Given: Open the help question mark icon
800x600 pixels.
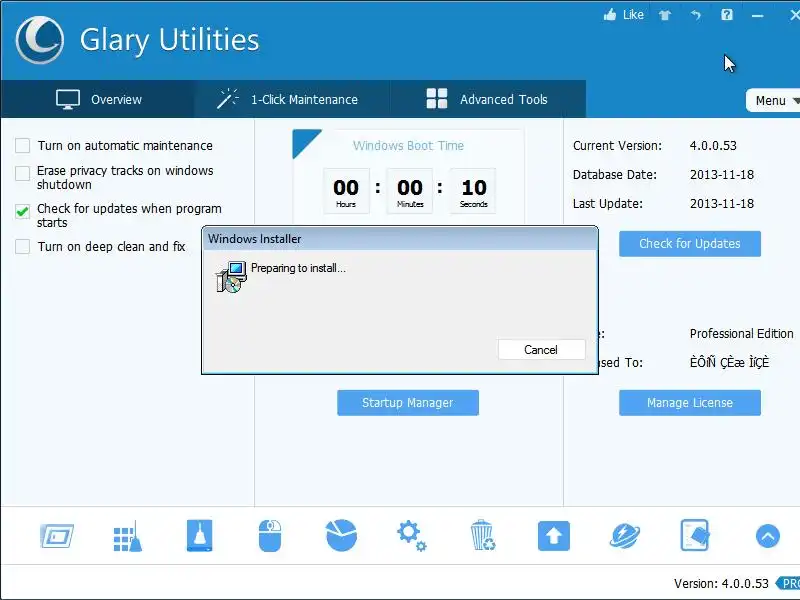Looking at the screenshot, I should [727, 15].
